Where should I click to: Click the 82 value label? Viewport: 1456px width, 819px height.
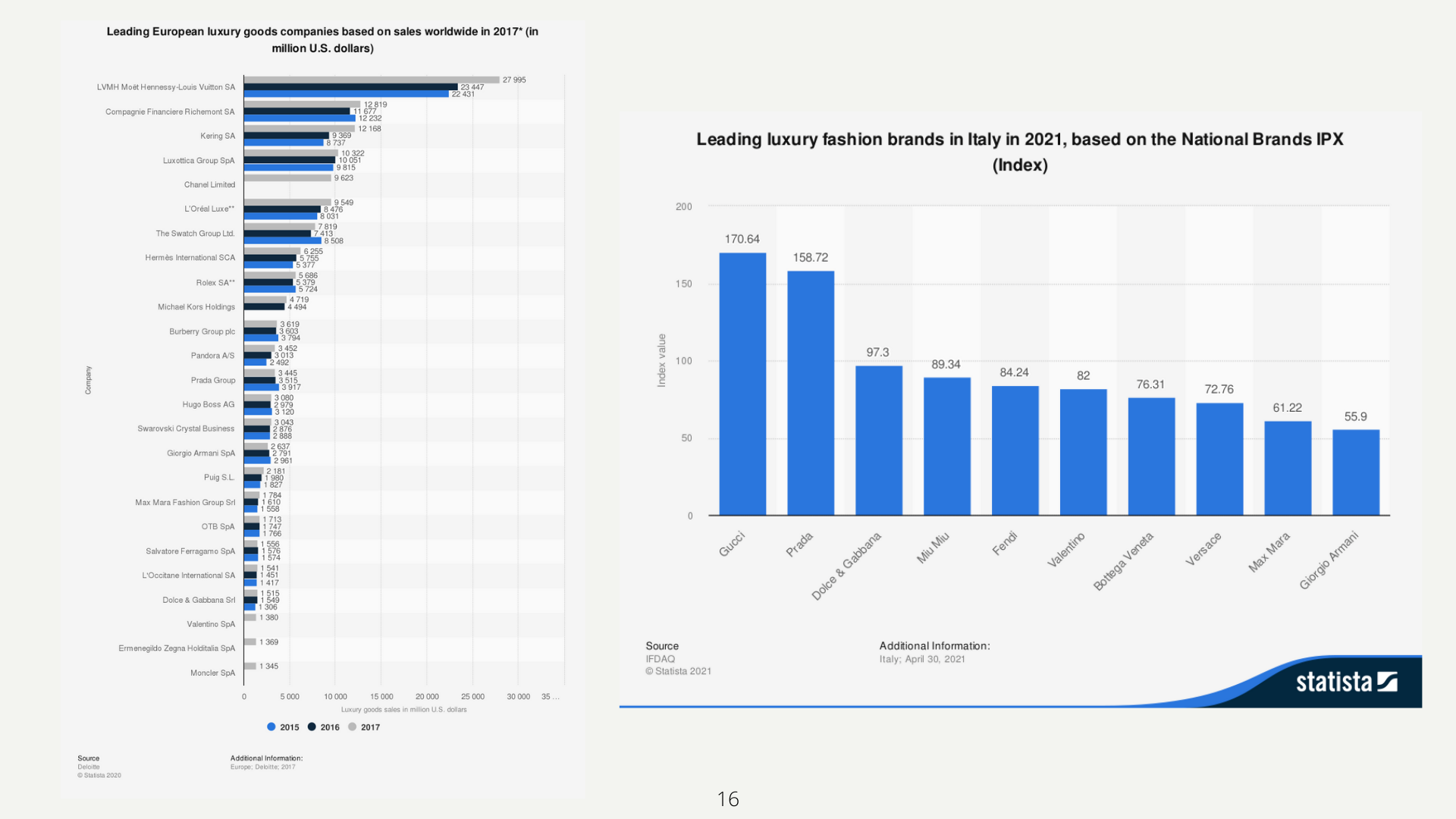click(x=1083, y=375)
